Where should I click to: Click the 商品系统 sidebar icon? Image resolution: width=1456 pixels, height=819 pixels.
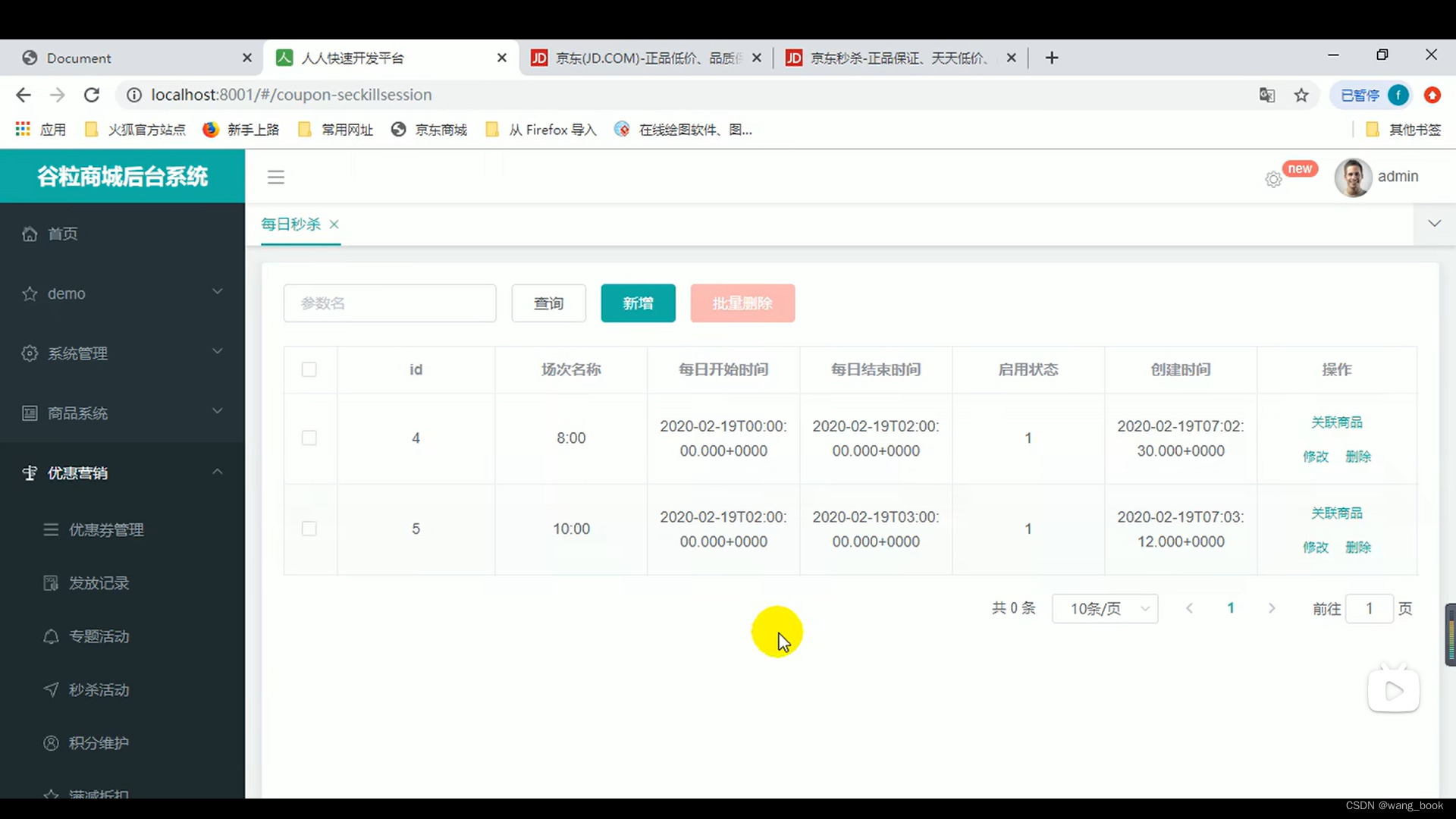[x=28, y=413]
